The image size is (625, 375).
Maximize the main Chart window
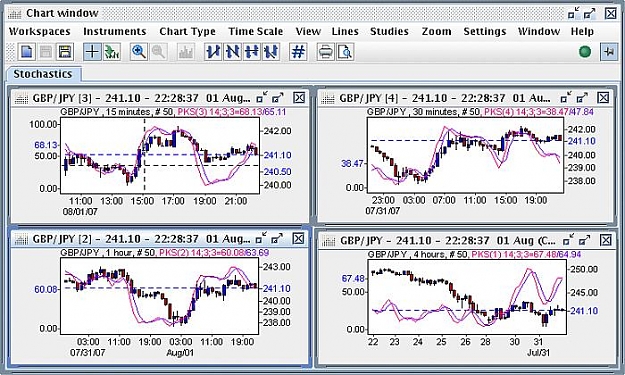click(590, 14)
